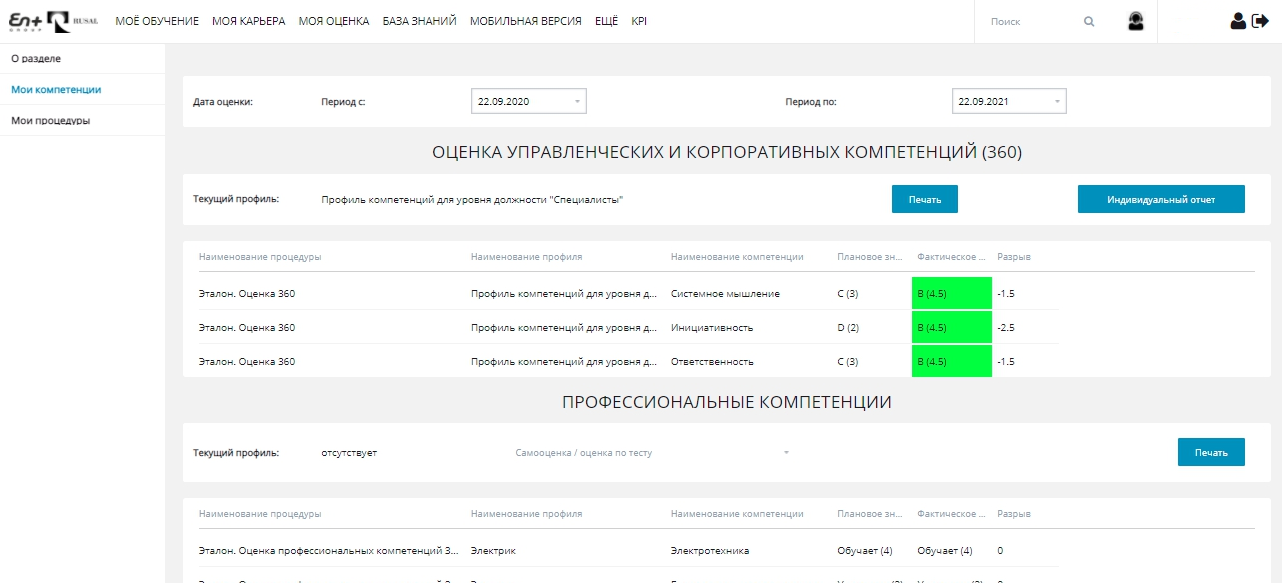The width and height of the screenshot is (1282, 583).
Task: Open the user profile icon
Action: (x=1238, y=20)
